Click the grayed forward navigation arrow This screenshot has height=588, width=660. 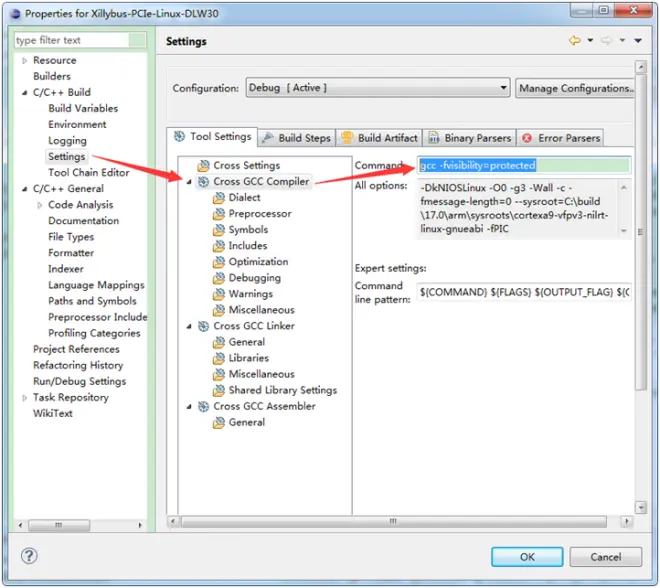click(x=606, y=40)
